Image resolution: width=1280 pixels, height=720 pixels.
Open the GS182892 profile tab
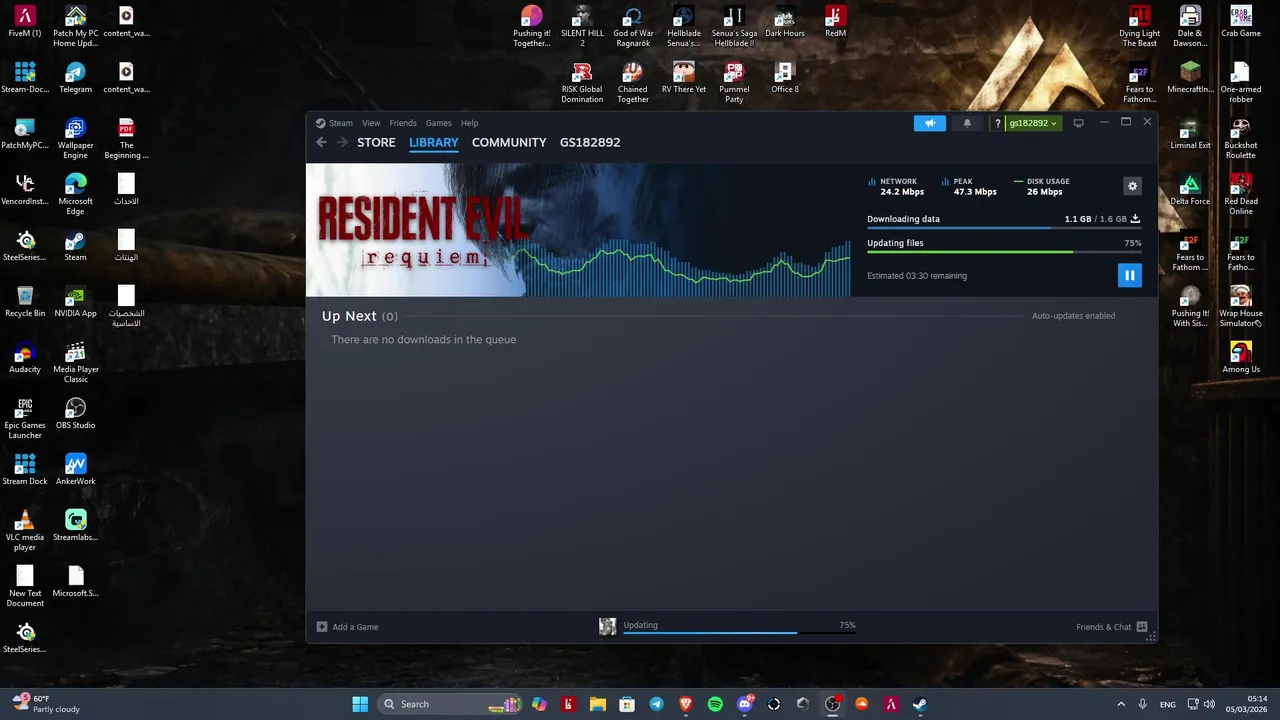pyautogui.click(x=590, y=142)
